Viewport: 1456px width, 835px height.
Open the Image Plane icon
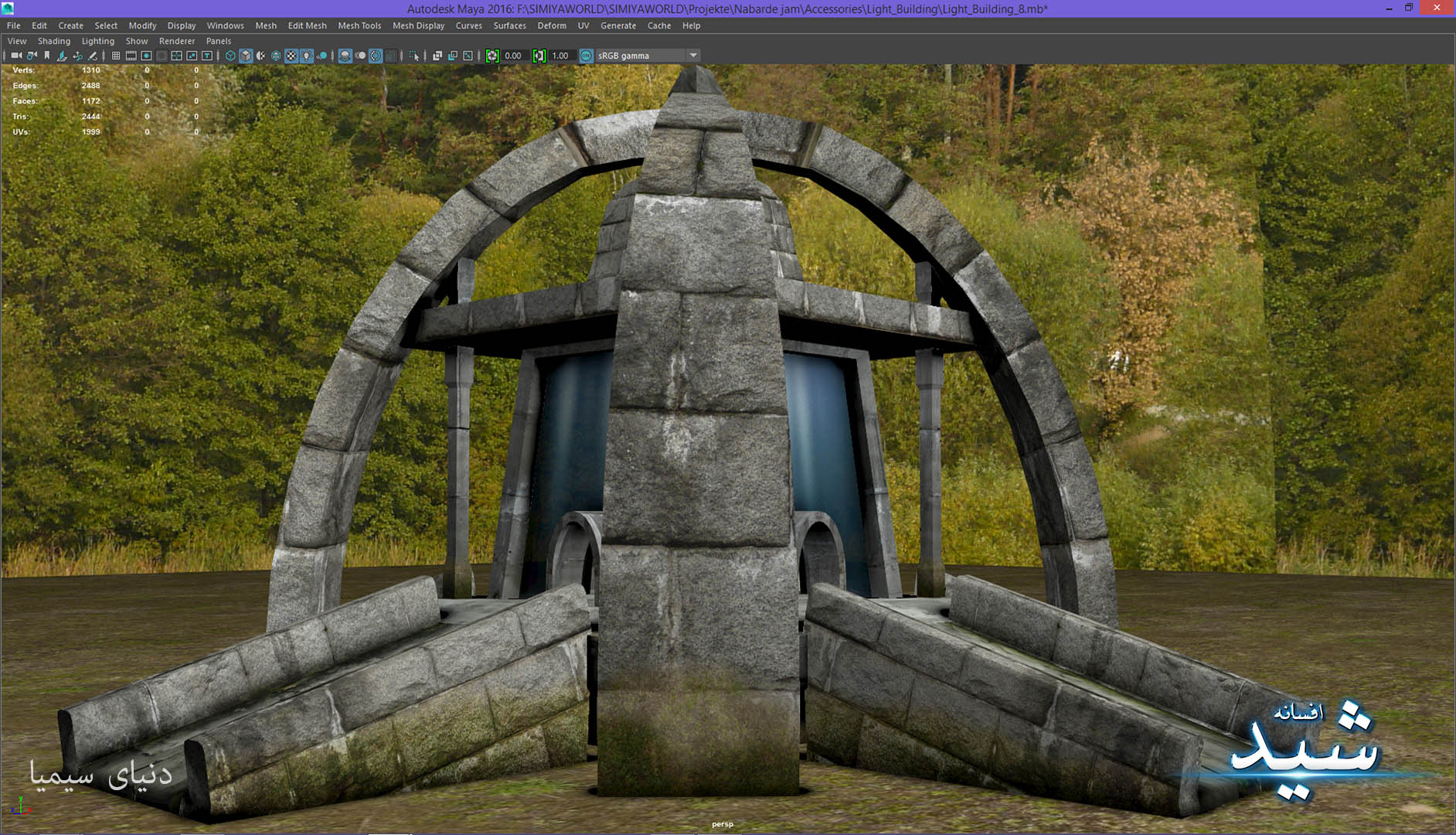click(63, 56)
